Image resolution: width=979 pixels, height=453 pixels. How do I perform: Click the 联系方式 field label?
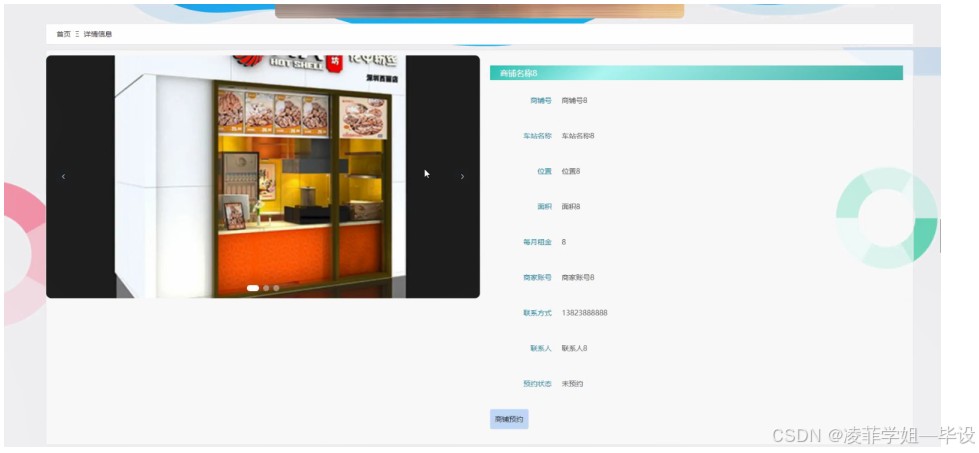[x=538, y=313]
